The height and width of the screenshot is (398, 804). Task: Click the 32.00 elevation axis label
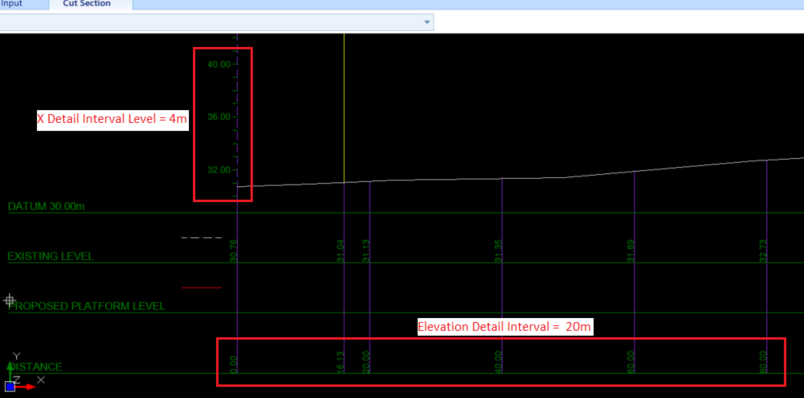coord(219,170)
